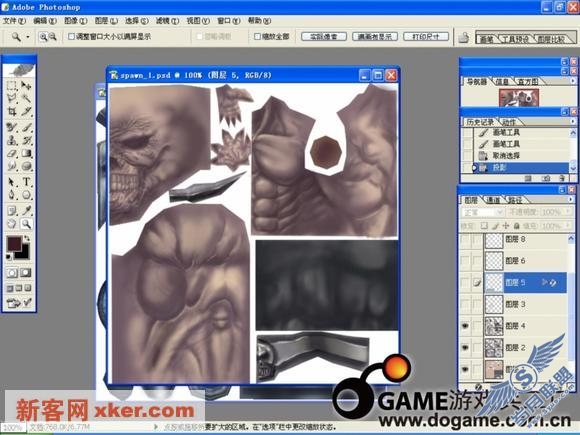The image size is (580, 435).
Task: Click the 实际像素 button
Action: tap(324, 37)
